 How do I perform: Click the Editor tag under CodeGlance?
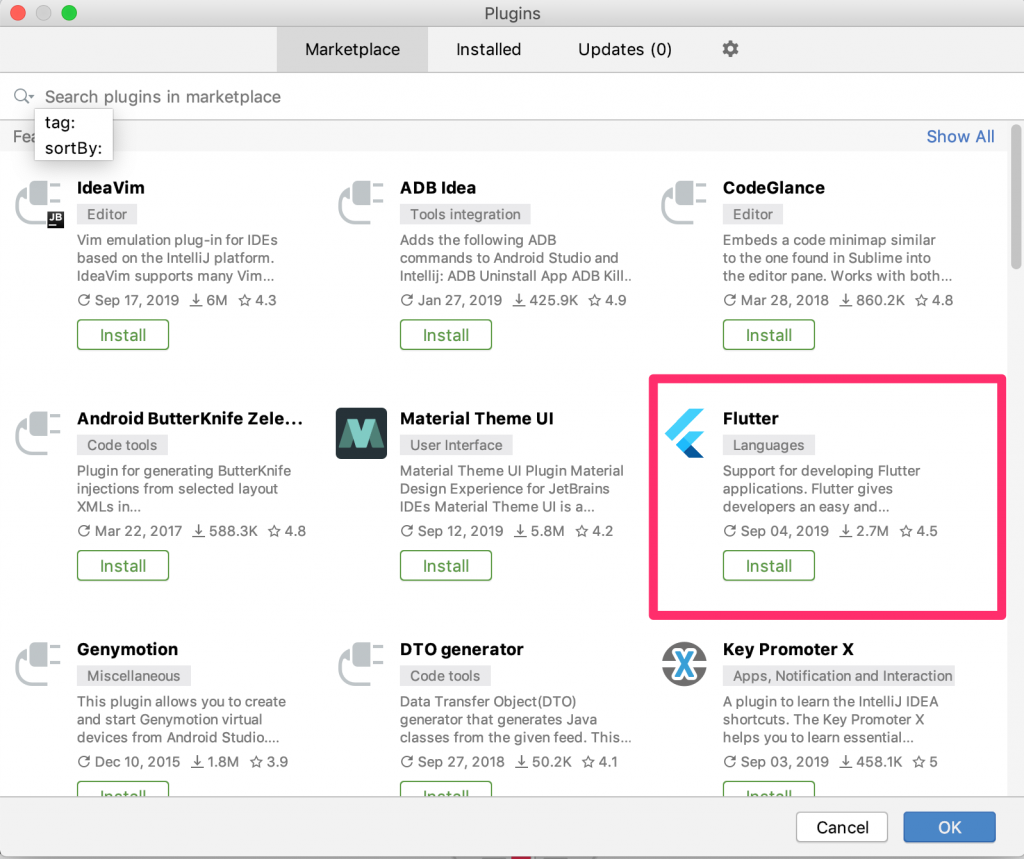click(x=753, y=214)
